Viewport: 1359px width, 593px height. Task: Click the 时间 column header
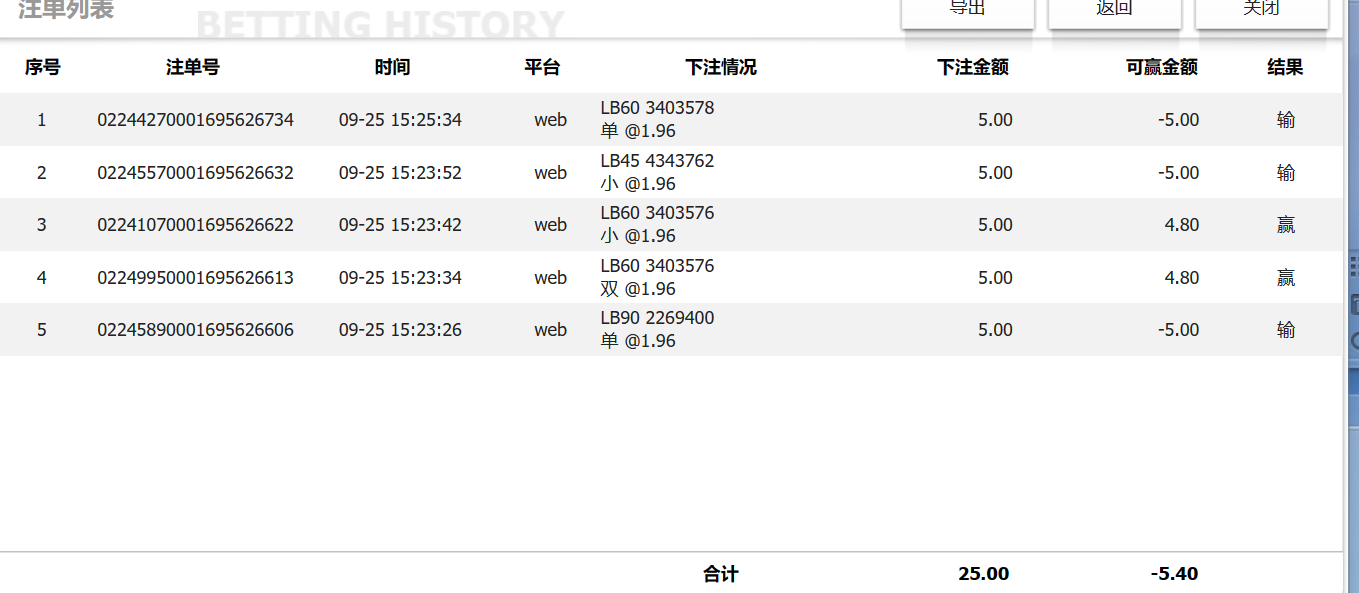(392, 67)
